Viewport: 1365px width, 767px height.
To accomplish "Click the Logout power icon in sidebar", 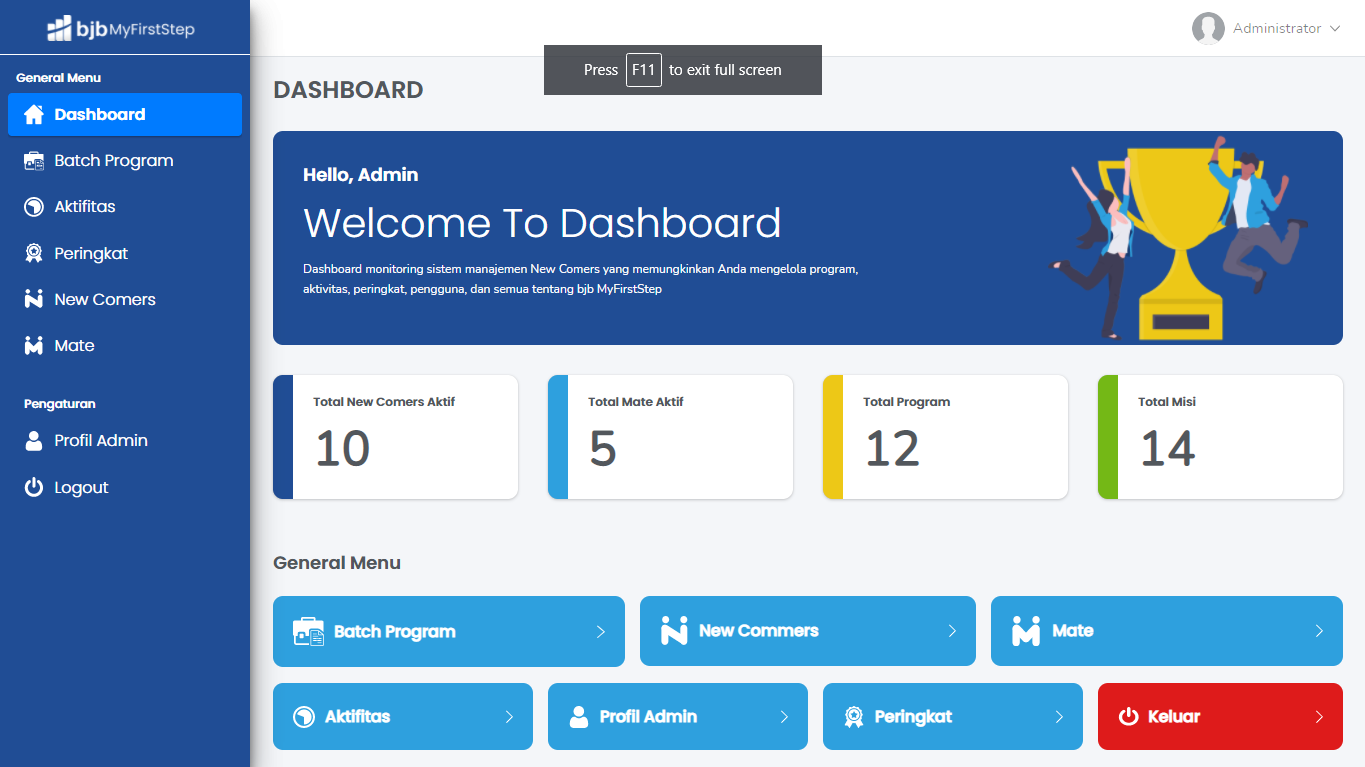I will coord(34,488).
